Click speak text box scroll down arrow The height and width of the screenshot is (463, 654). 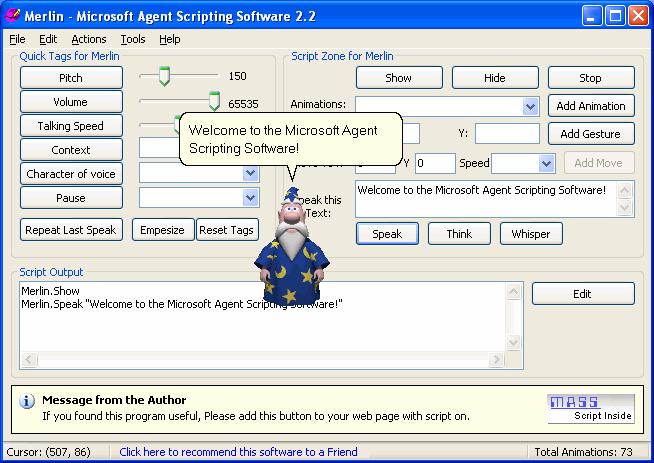tap(625, 207)
